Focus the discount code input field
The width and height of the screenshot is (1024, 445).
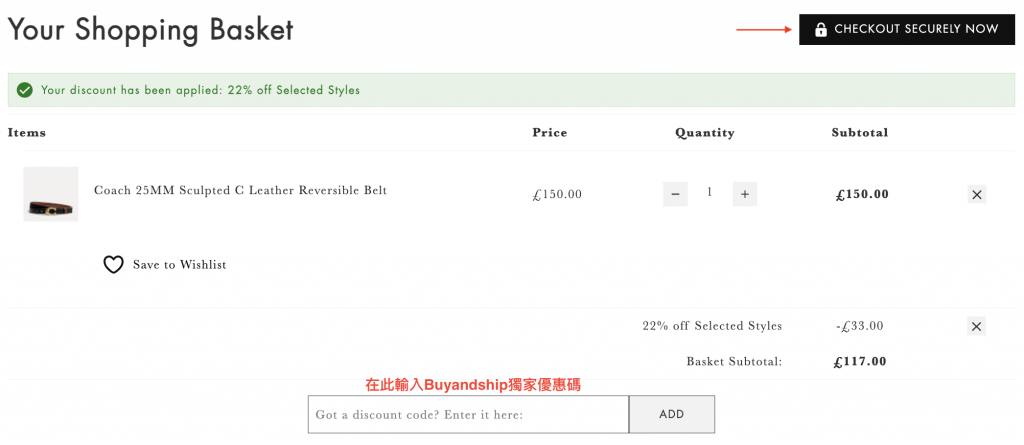[x=468, y=414]
